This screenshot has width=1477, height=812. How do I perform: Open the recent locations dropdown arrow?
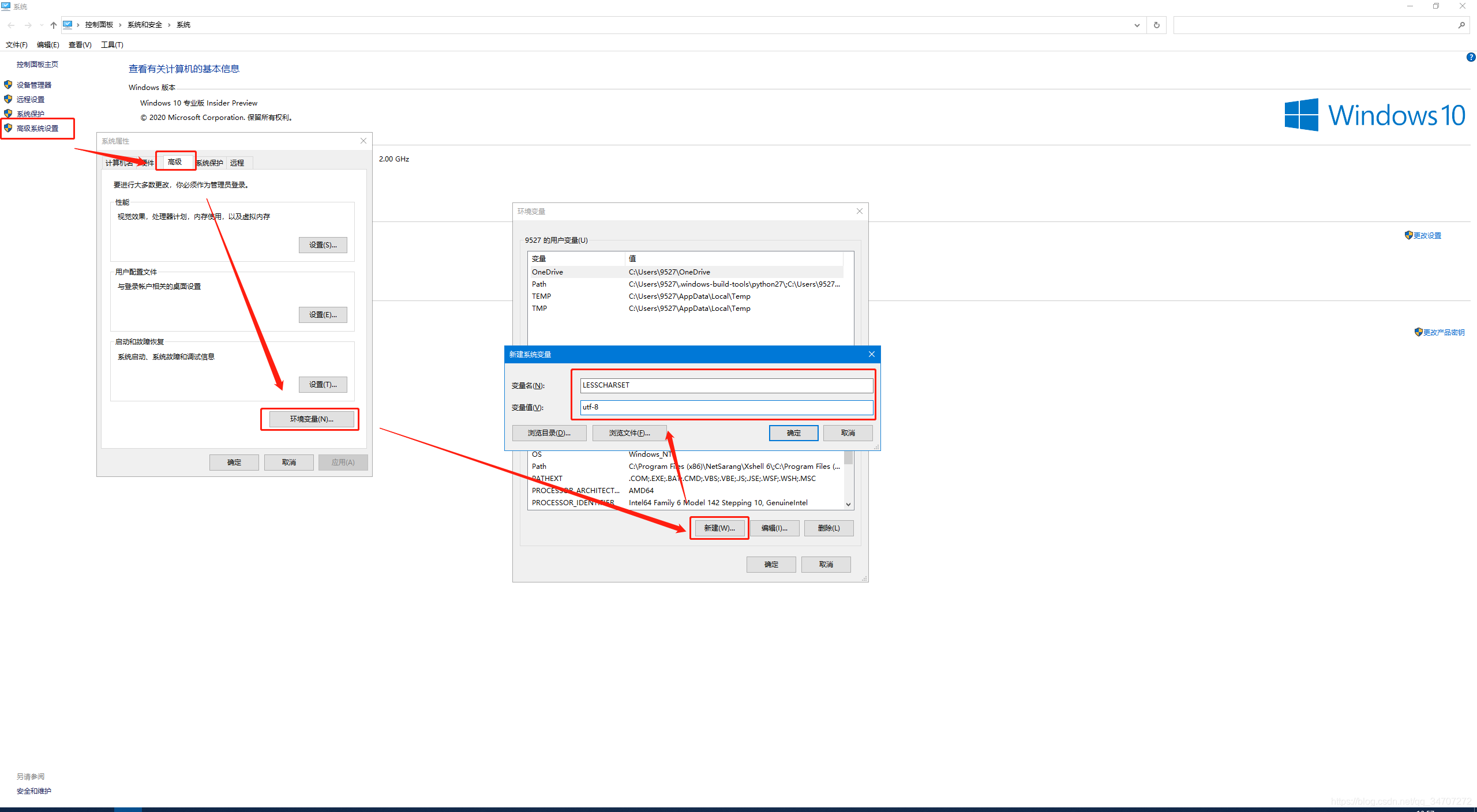pyautogui.click(x=42, y=25)
